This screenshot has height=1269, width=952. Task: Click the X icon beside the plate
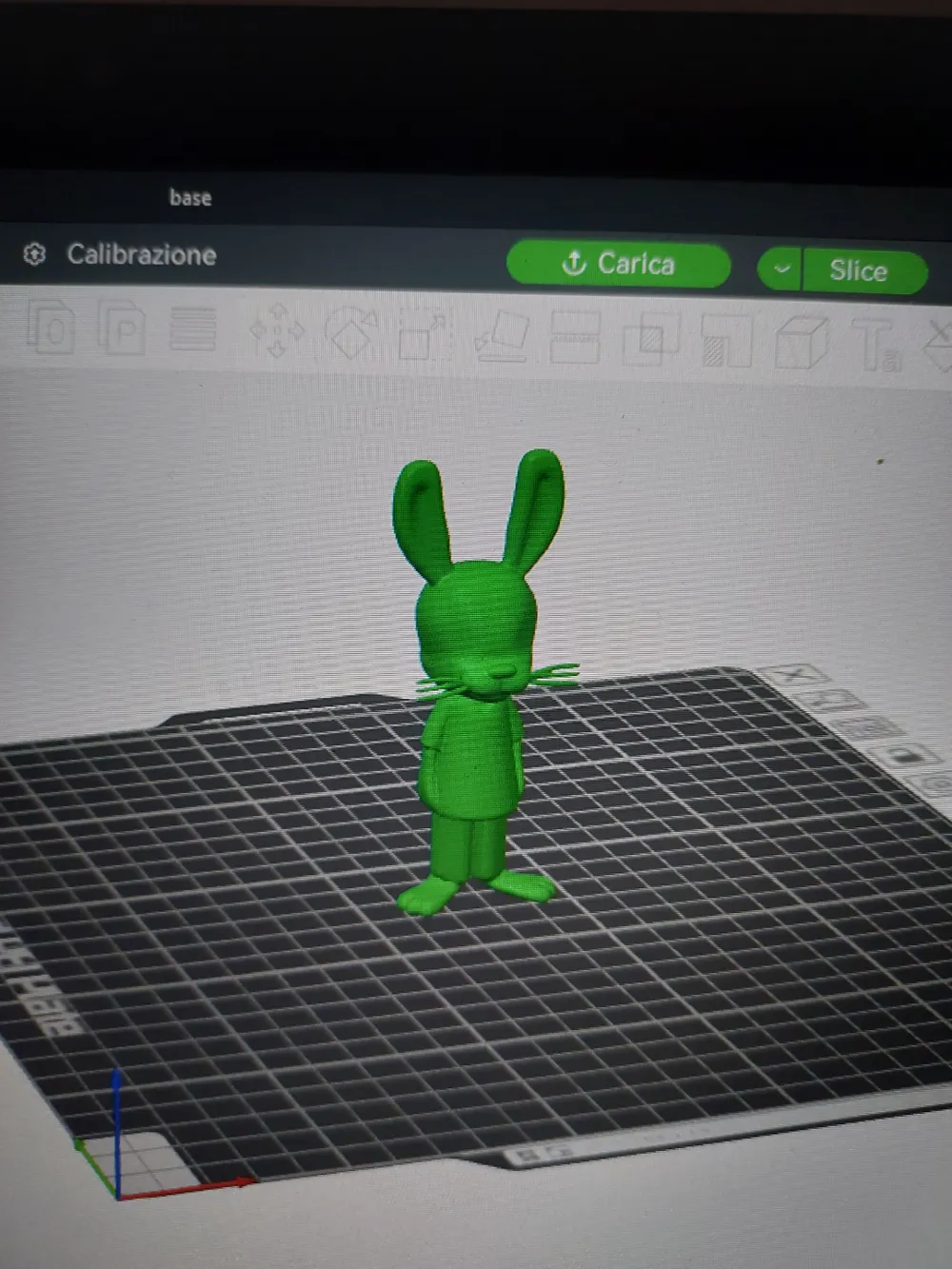793,675
